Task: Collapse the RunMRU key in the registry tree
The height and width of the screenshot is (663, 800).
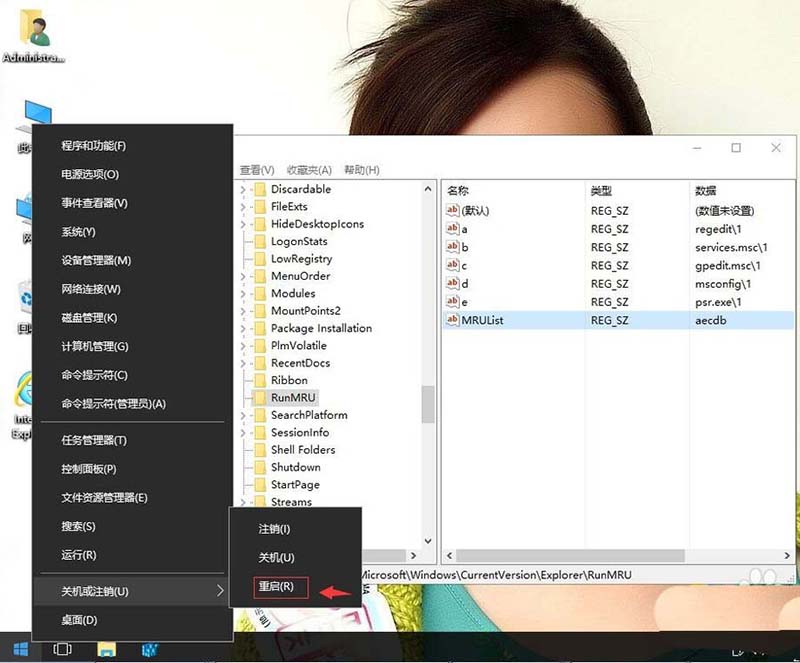Action: 246,397
